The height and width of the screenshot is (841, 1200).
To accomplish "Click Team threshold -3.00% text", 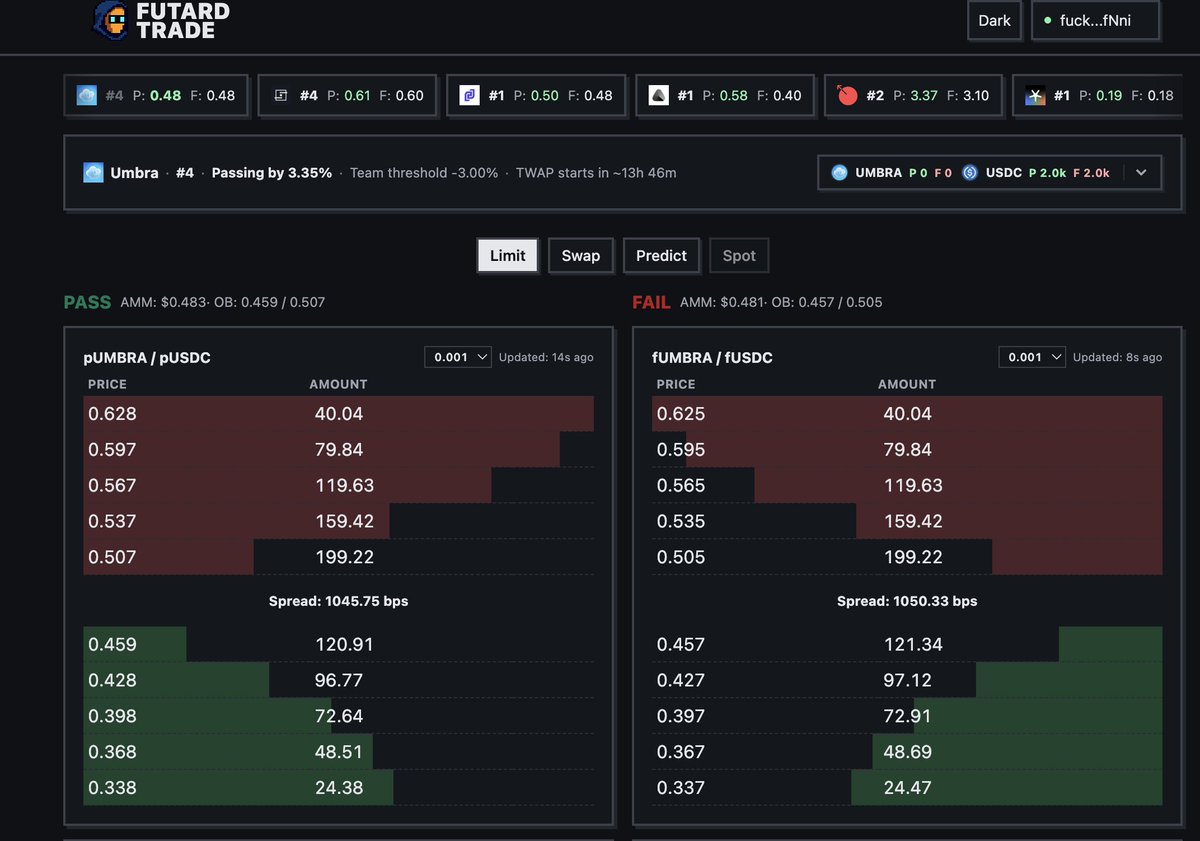I will click(424, 173).
